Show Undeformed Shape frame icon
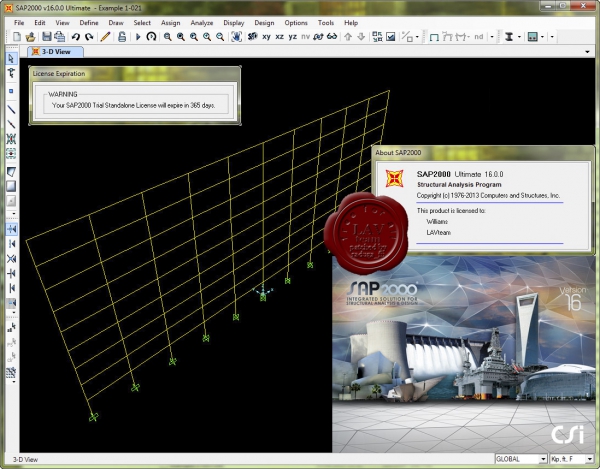 (434, 37)
